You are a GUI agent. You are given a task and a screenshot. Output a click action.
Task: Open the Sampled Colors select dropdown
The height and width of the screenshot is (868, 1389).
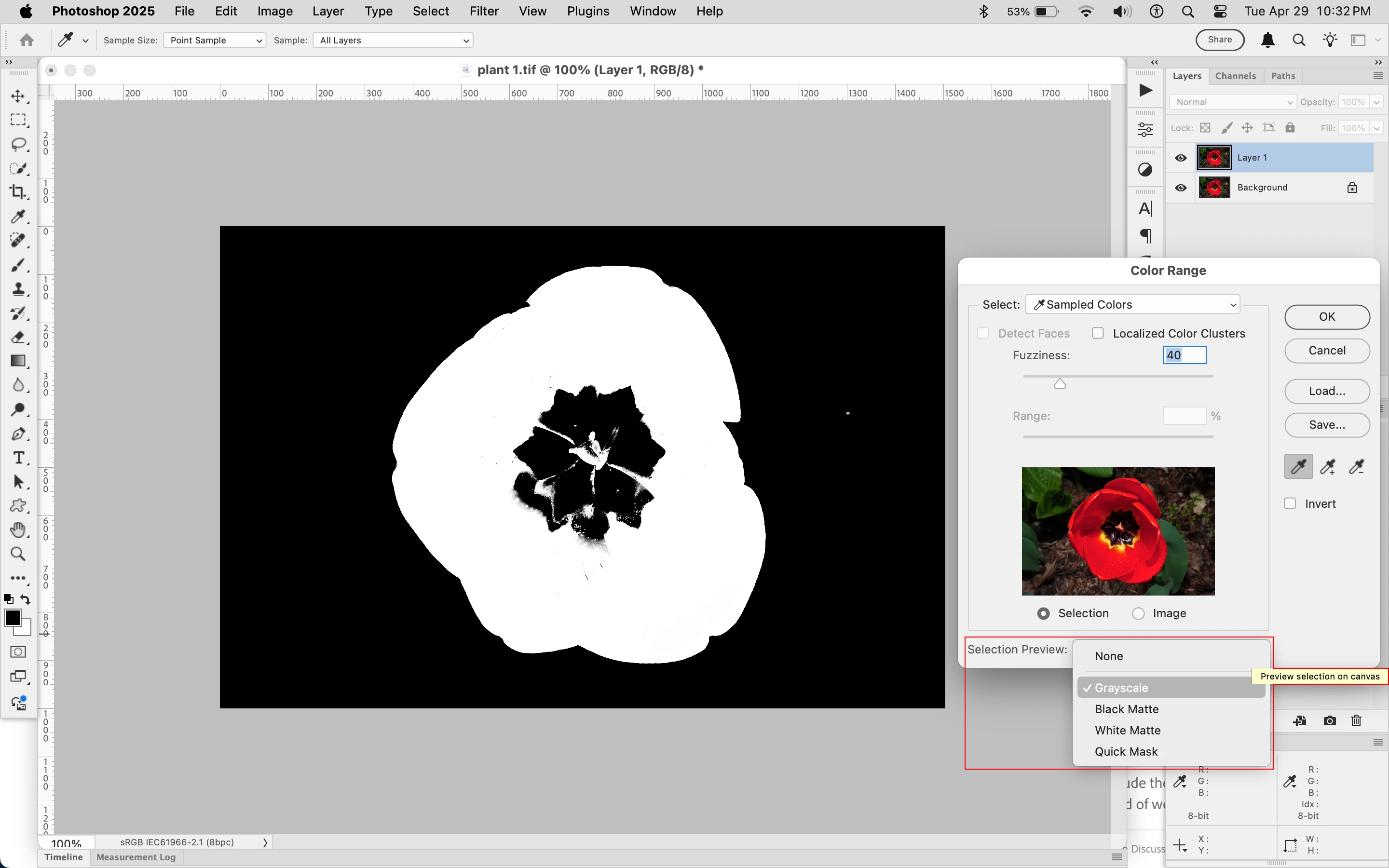(1132, 305)
